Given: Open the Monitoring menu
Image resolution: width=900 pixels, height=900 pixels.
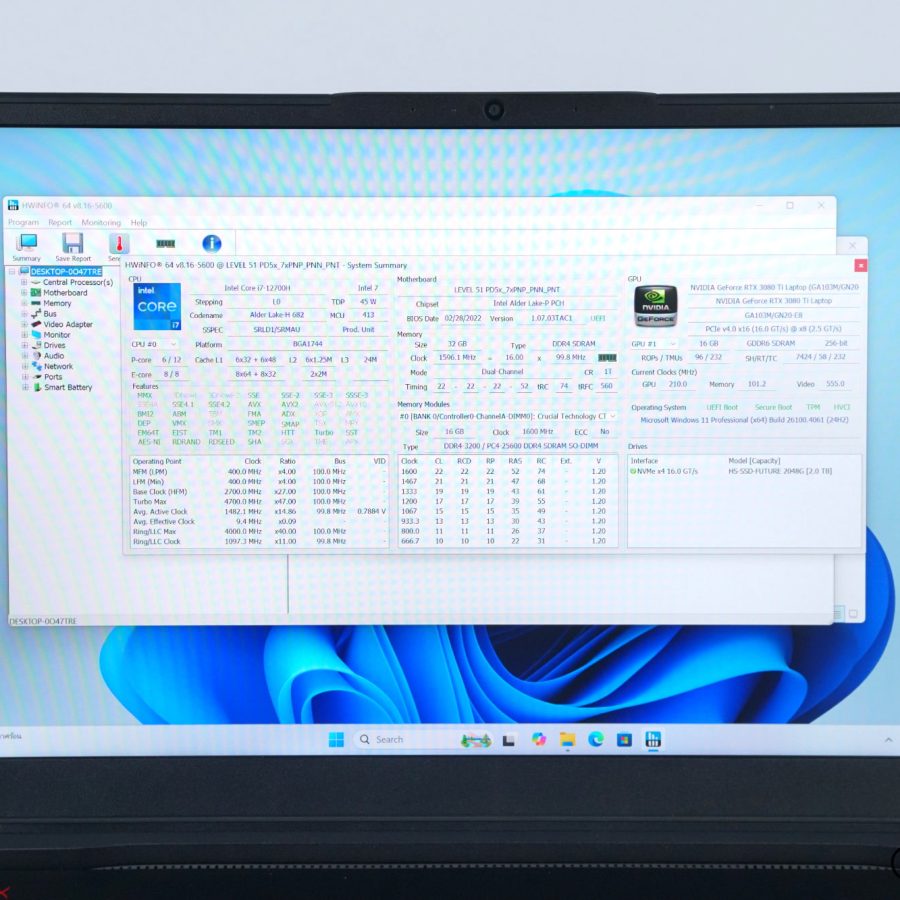Looking at the screenshot, I should click(101, 223).
